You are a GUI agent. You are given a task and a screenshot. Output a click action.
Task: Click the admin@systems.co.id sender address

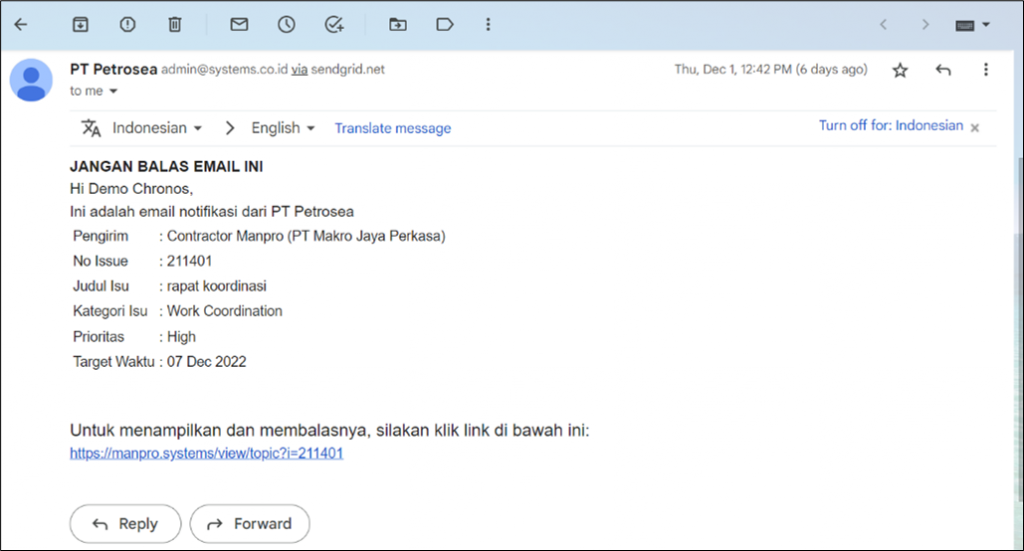[224, 69]
